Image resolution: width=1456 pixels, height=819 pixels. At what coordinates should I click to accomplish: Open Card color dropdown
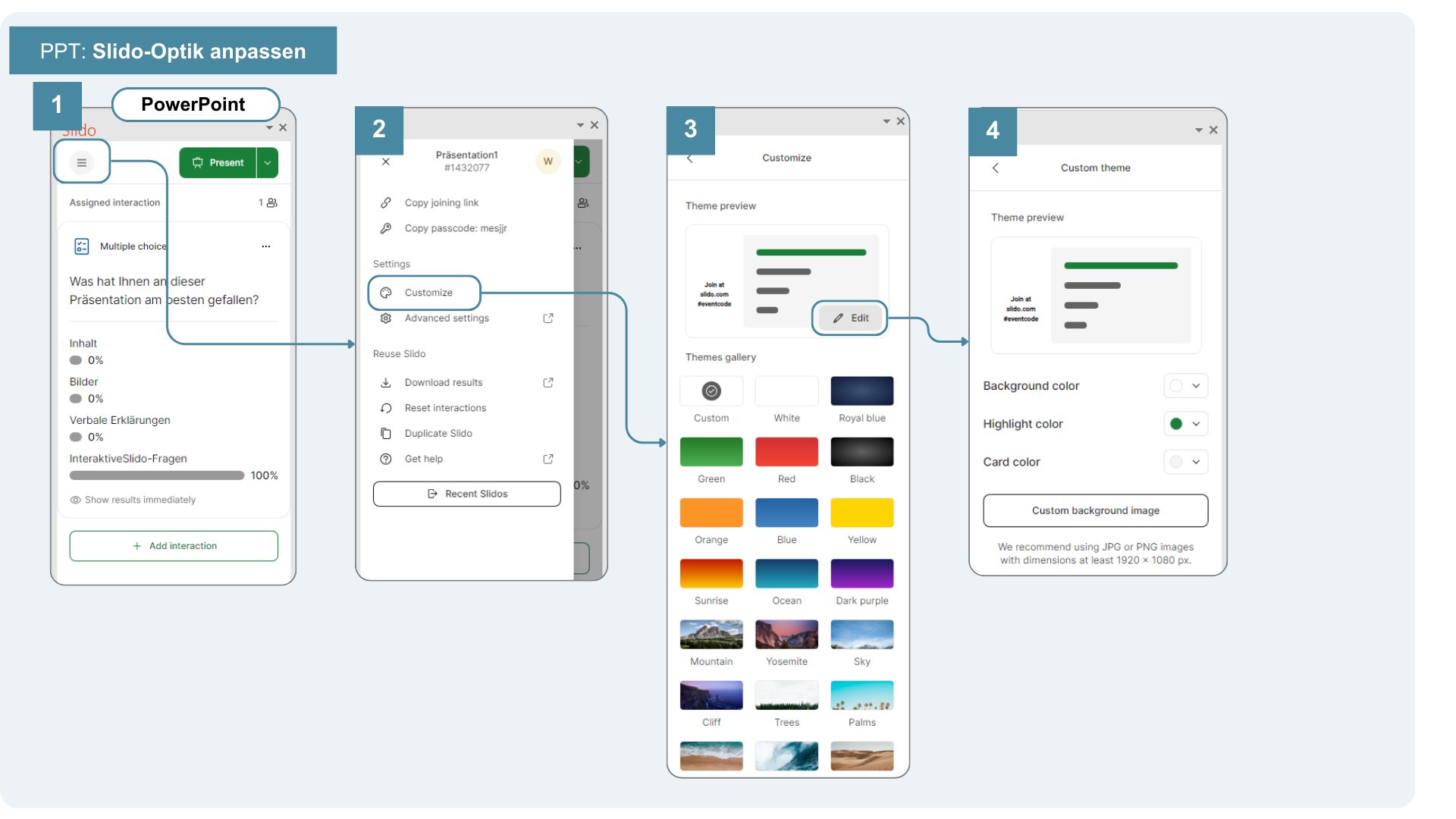pyautogui.click(x=1186, y=462)
